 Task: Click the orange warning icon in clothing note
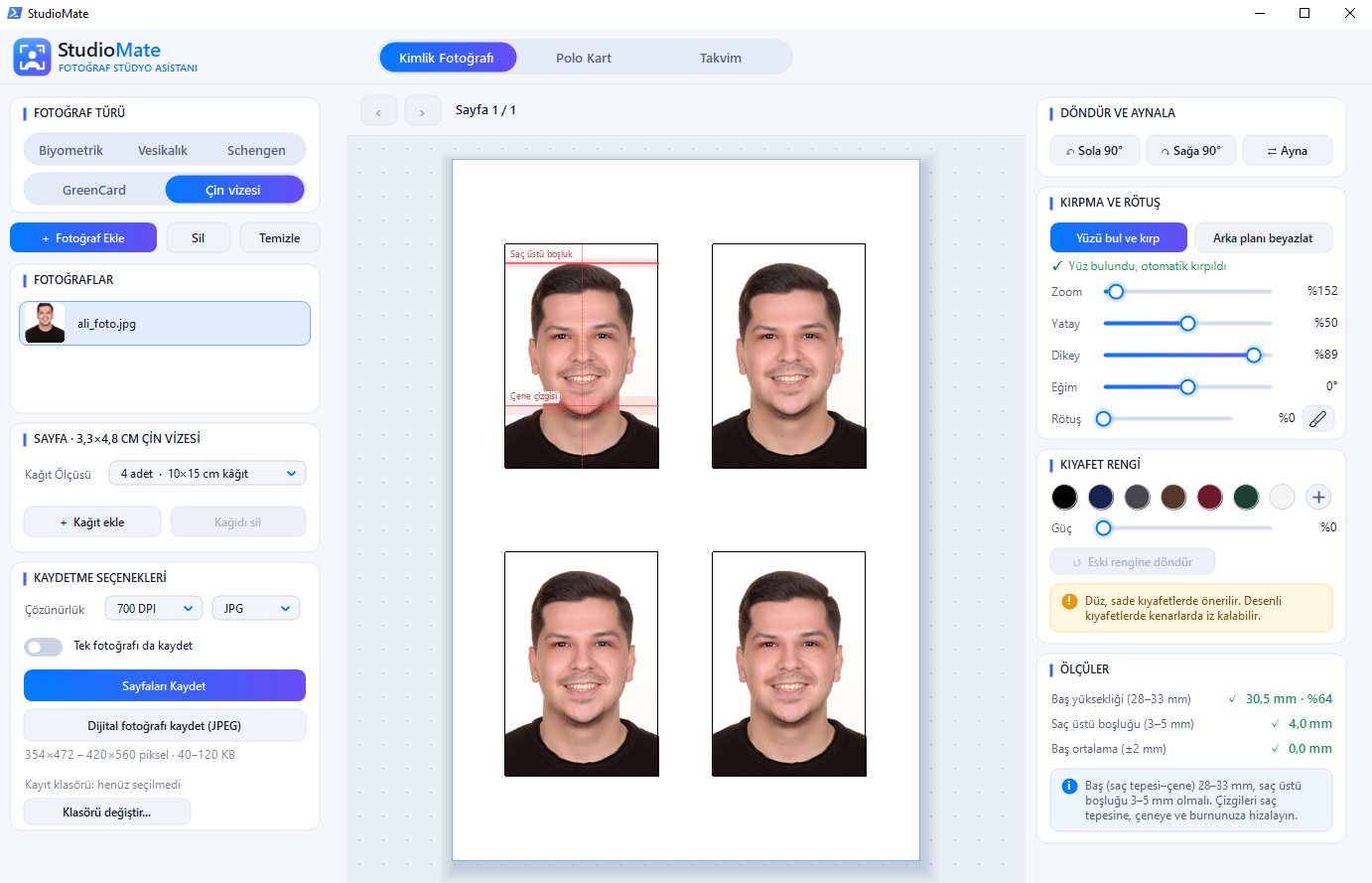pyautogui.click(x=1069, y=601)
